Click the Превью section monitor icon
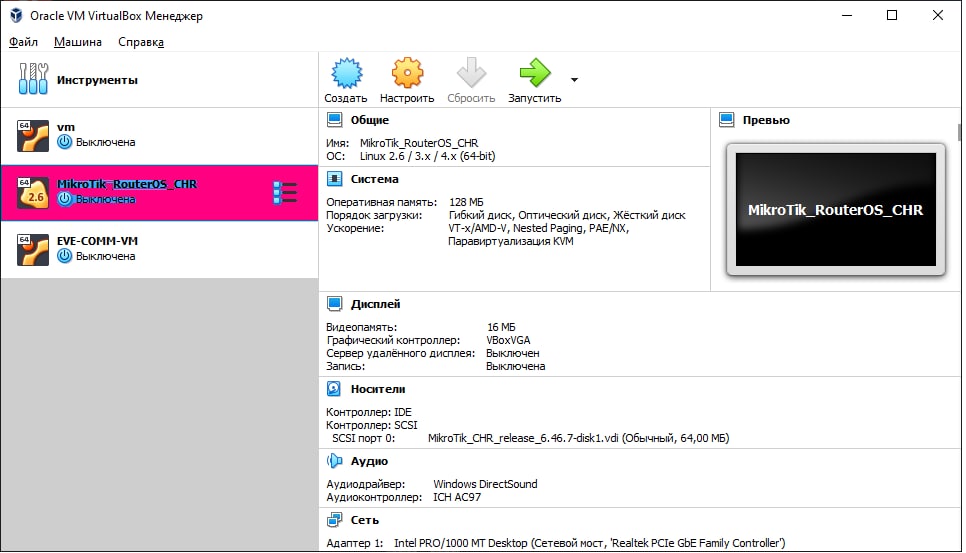Screen dimensions: 966x553 pyautogui.click(x=727, y=119)
